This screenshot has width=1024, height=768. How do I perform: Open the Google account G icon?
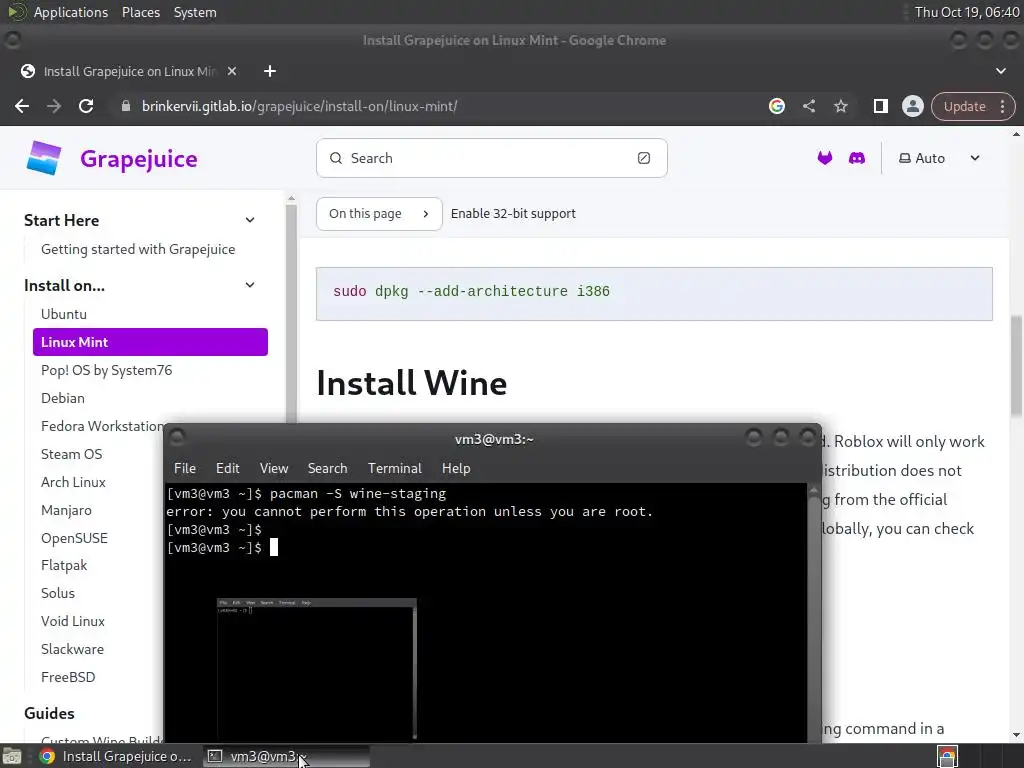[776, 106]
